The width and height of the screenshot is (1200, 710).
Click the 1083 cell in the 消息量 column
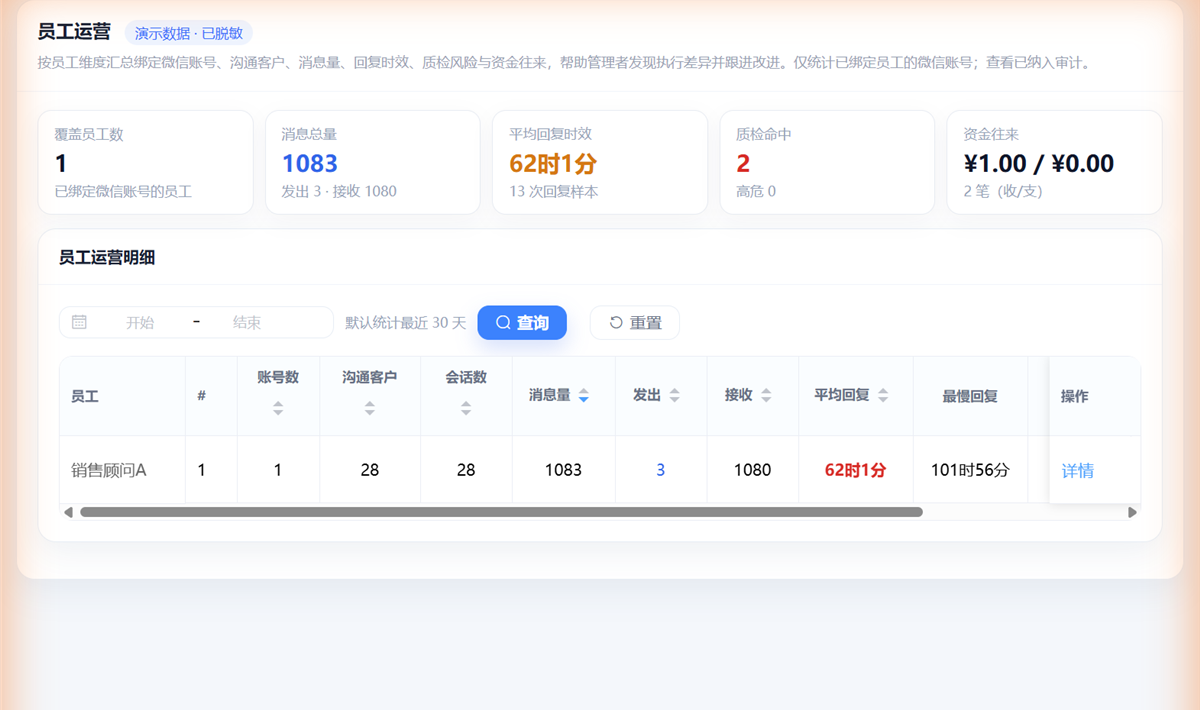click(563, 470)
